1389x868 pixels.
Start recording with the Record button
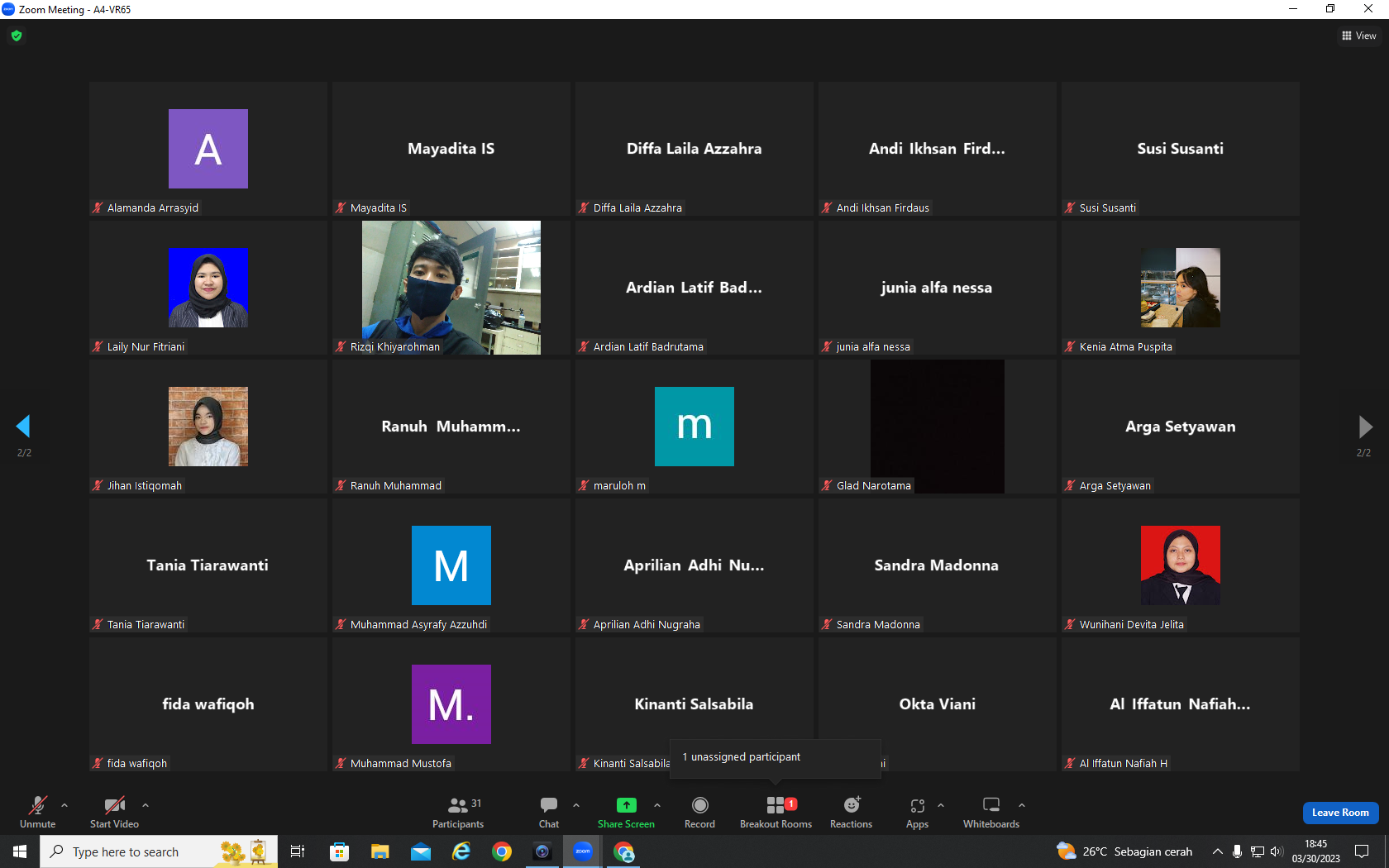pyautogui.click(x=699, y=812)
